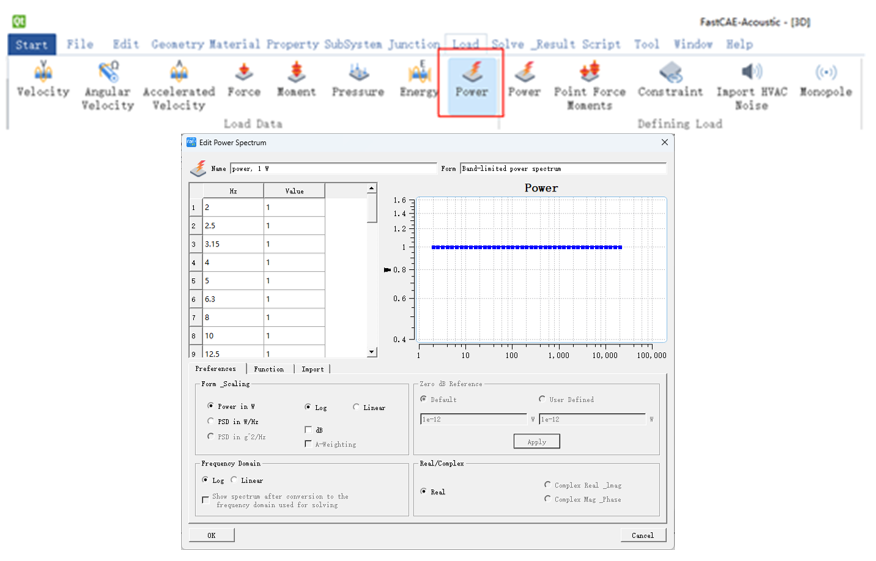Switch to the Function tab
Viewport: 876px width, 561px height.
tap(268, 369)
